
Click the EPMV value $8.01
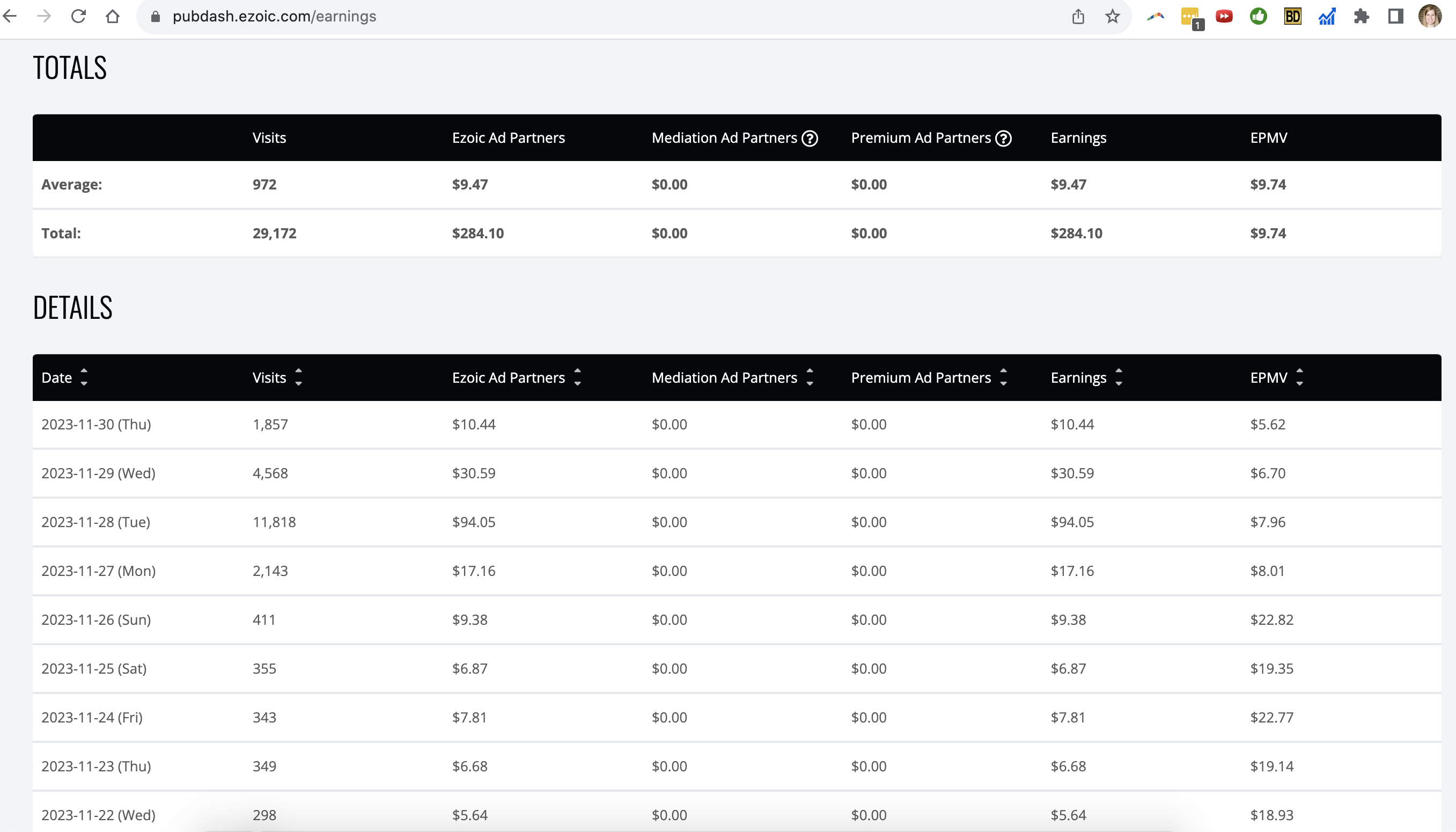(x=1268, y=570)
